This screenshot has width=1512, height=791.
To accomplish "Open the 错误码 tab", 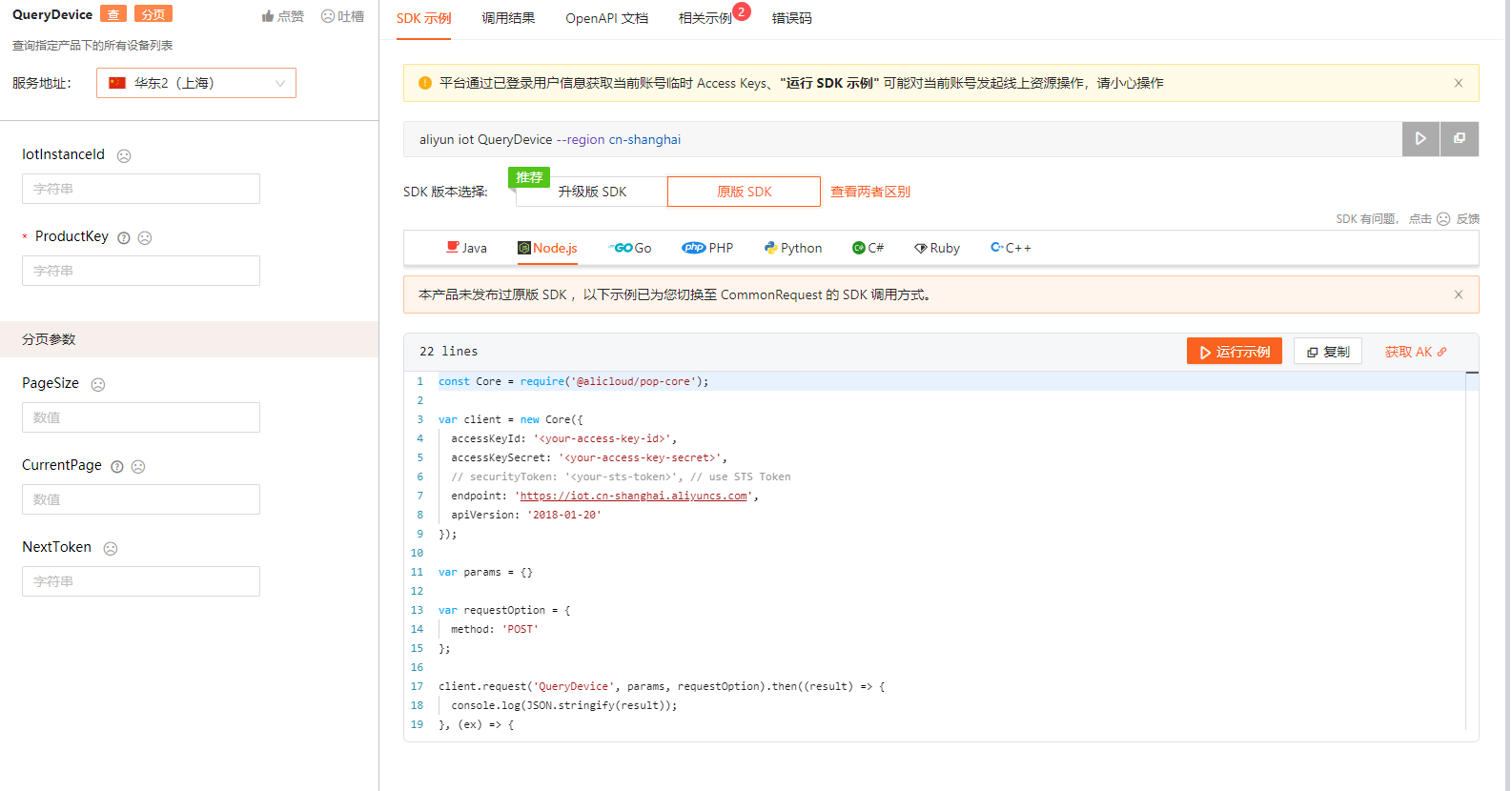I will pos(792,18).
